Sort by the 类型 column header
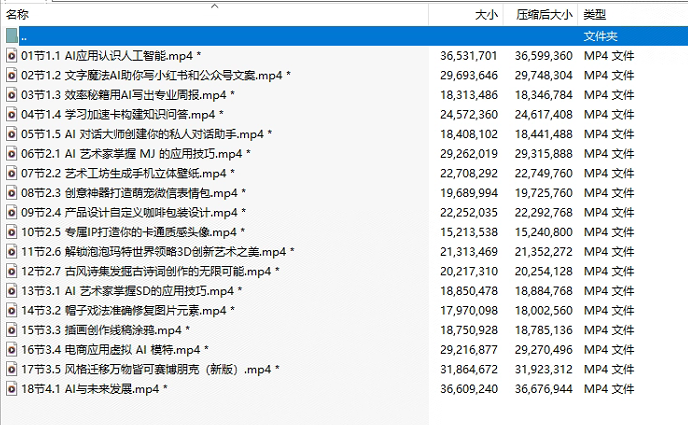 click(x=595, y=15)
